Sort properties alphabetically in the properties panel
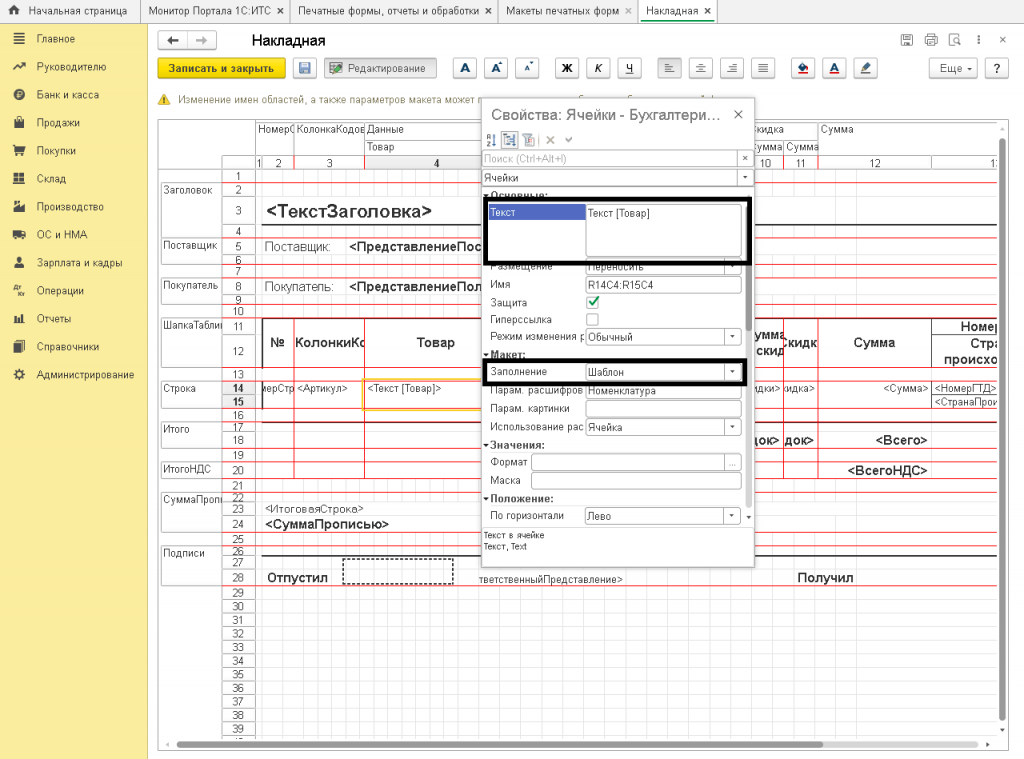The height and width of the screenshot is (759, 1024). pyautogui.click(x=491, y=140)
